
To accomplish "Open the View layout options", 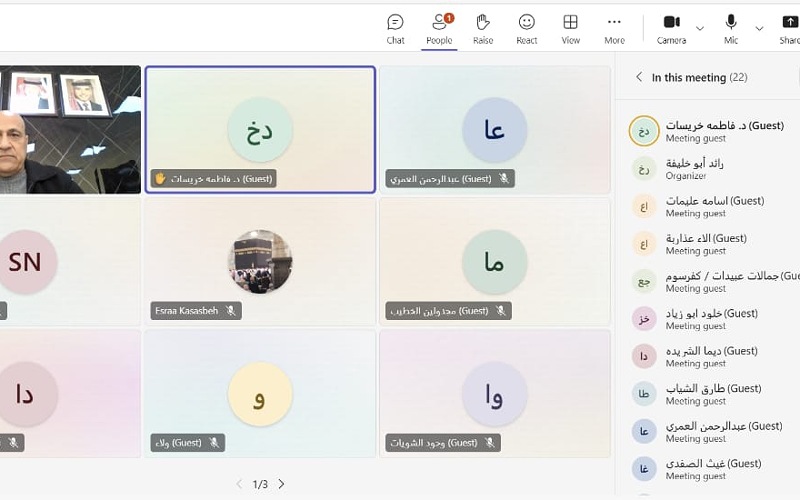I will (570, 28).
